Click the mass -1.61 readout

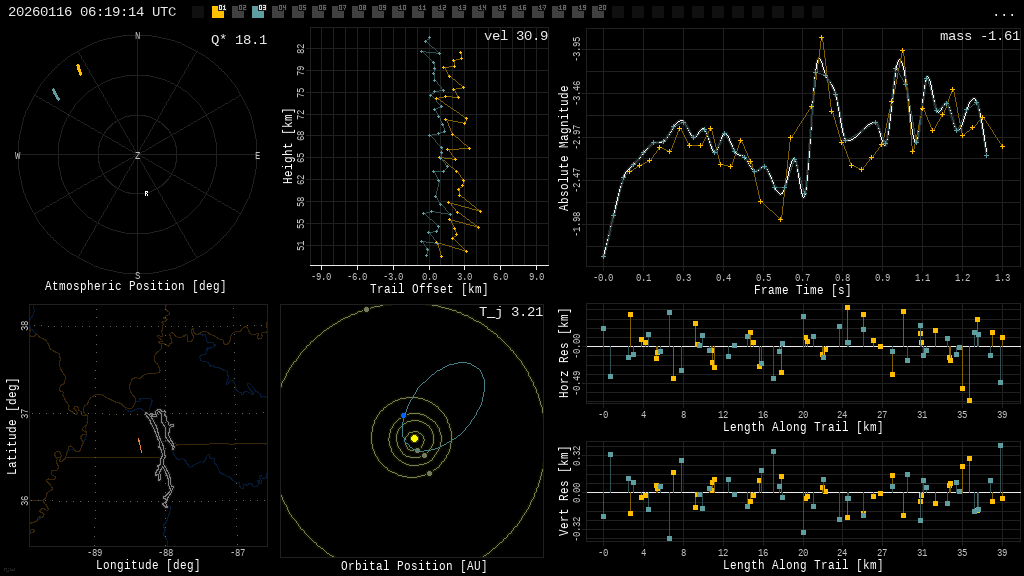pos(979,36)
